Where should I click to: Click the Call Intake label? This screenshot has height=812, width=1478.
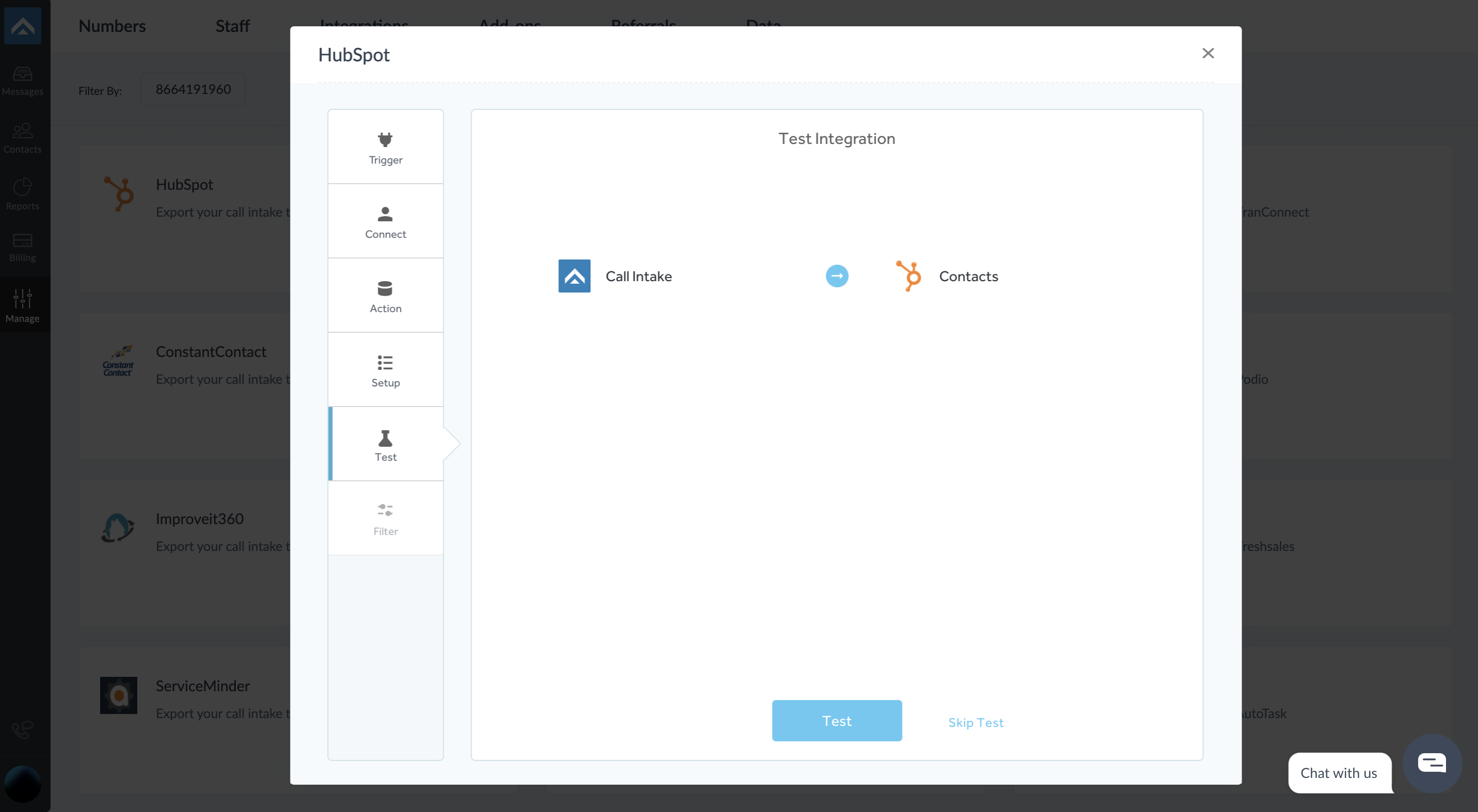(x=638, y=277)
